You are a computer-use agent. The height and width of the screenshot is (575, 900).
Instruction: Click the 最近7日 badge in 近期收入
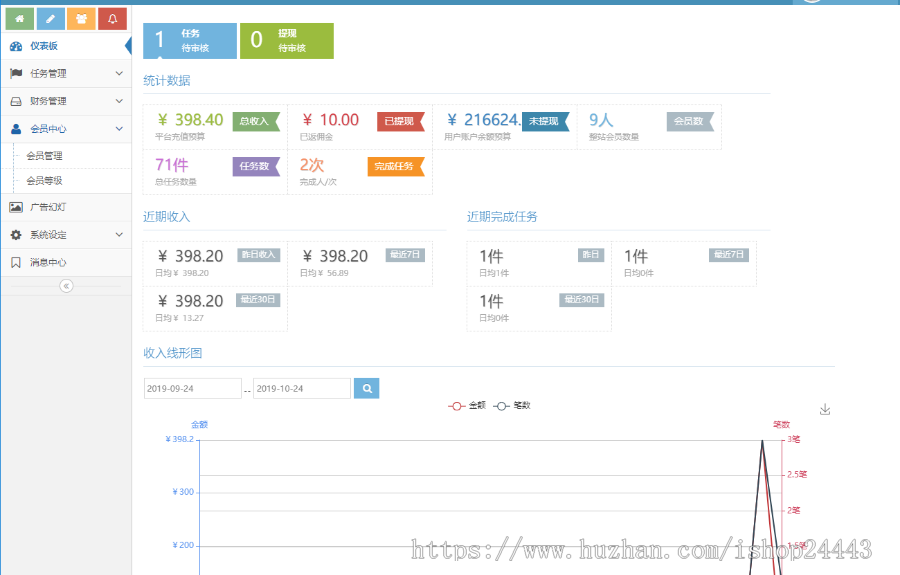click(405, 255)
